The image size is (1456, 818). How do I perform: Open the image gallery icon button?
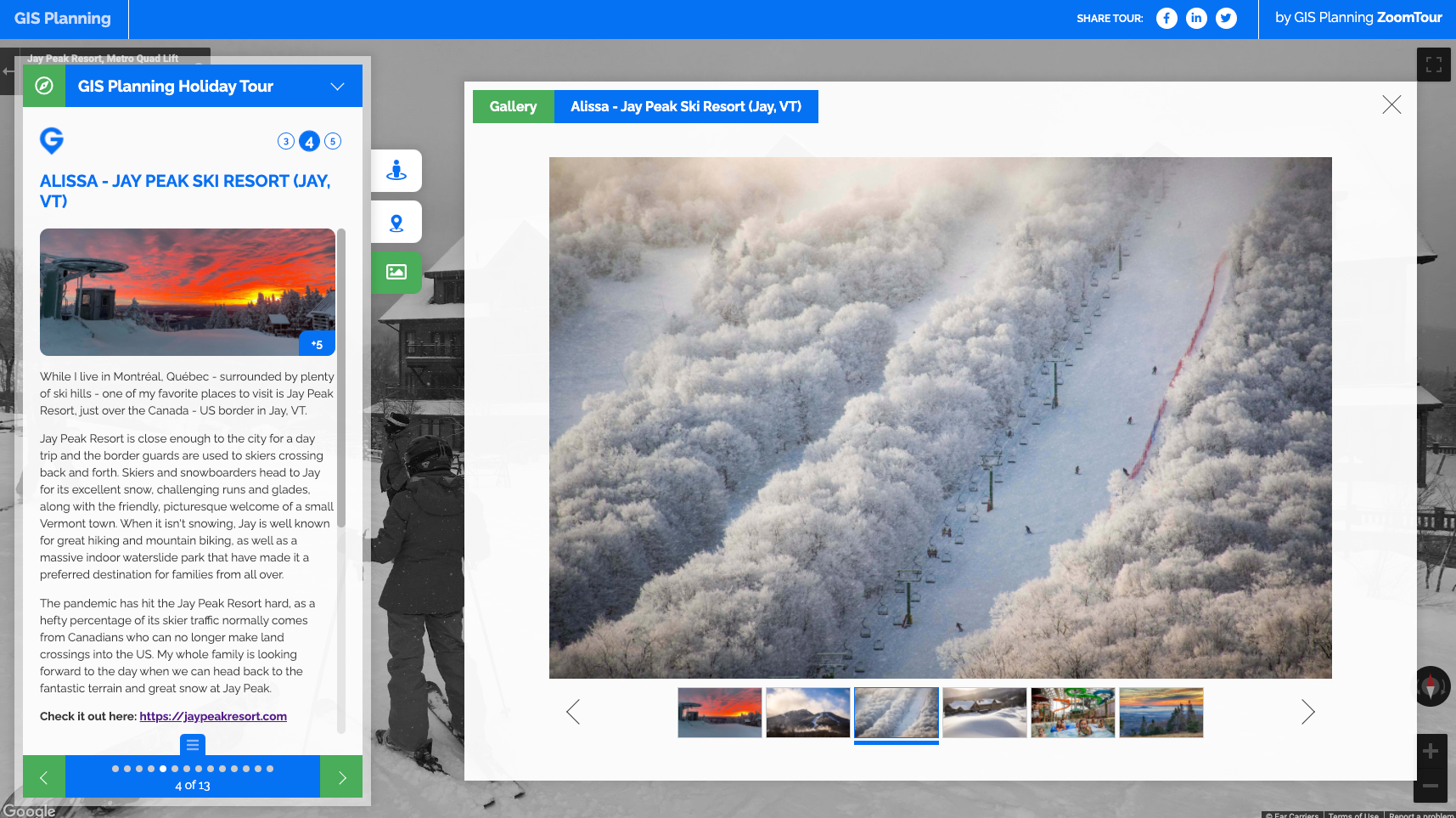coord(396,272)
